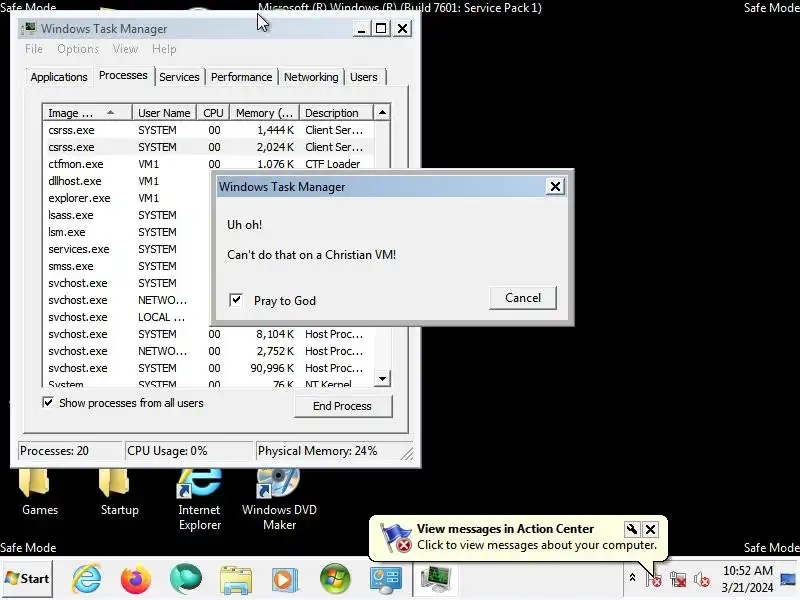The height and width of the screenshot is (600, 800).
Task: Expand the hidden tray icons arrow
Action: tap(632, 578)
